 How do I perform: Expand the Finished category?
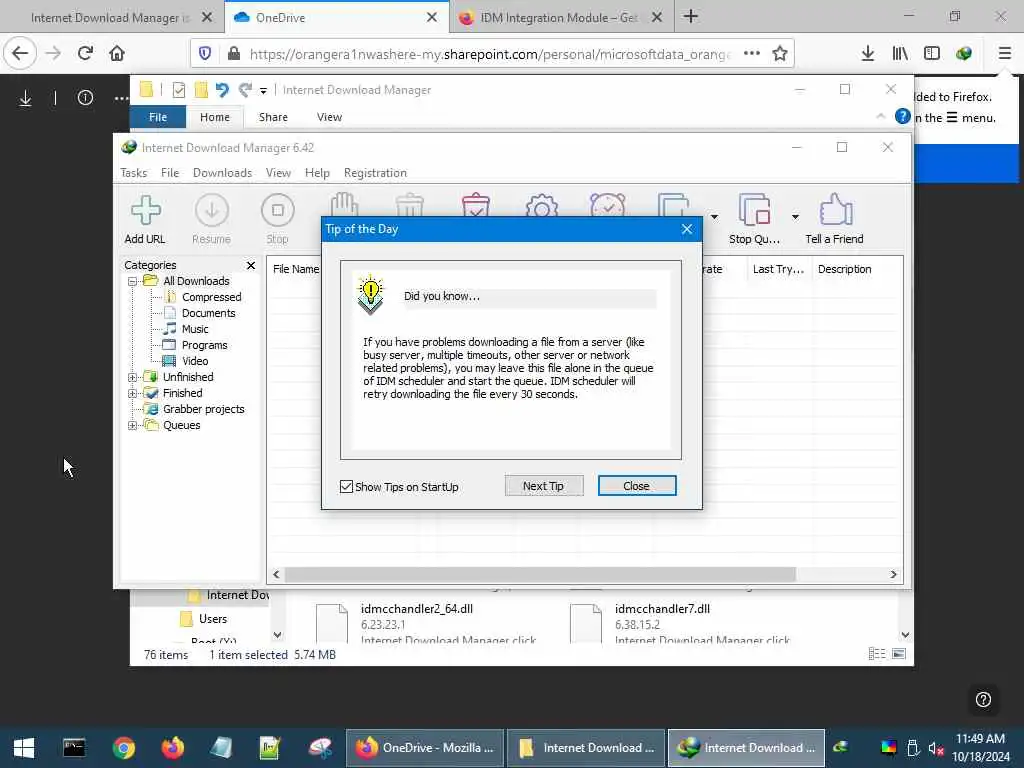tap(133, 393)
